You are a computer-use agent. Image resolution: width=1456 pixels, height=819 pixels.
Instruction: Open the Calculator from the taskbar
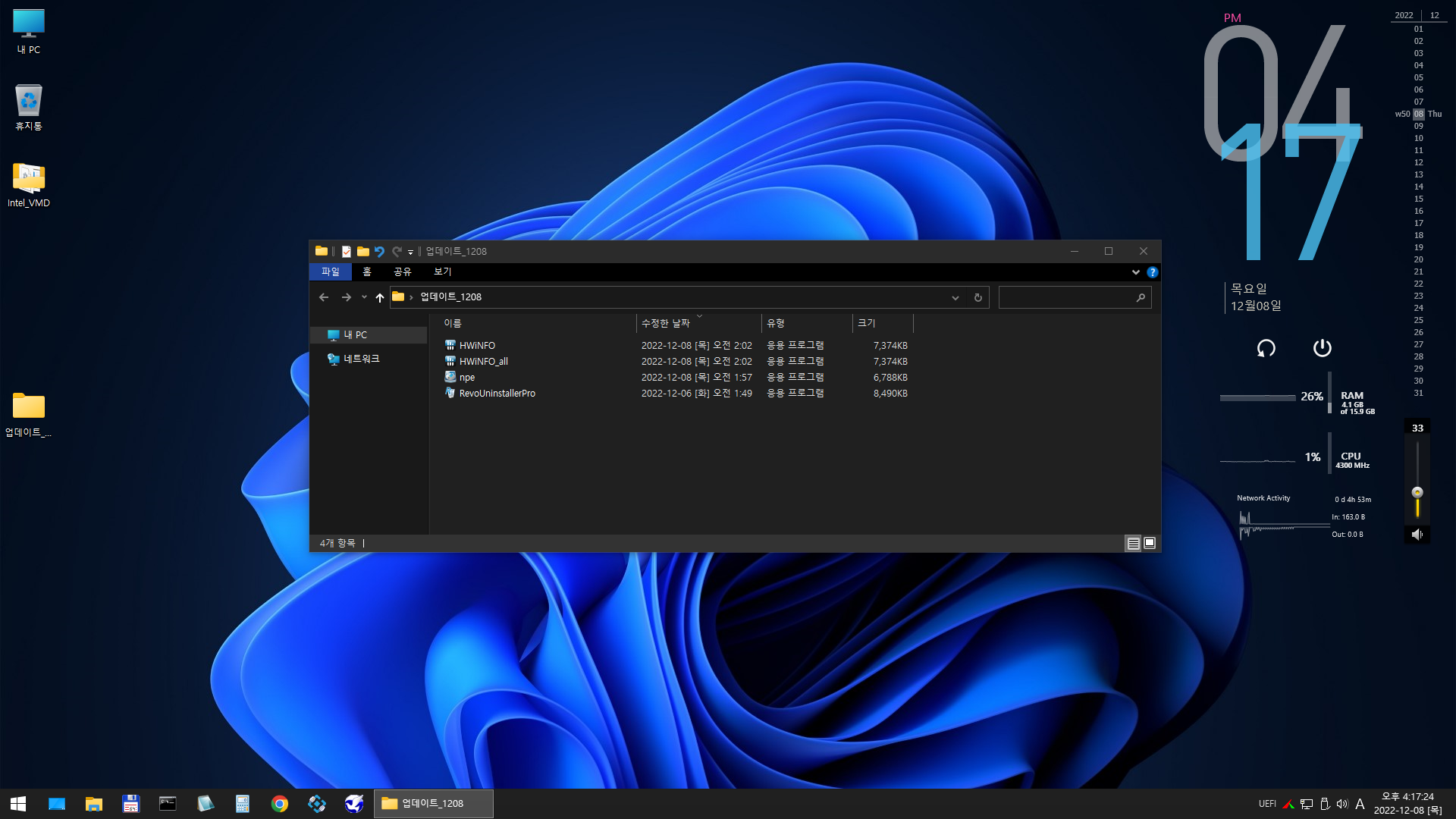243,804
